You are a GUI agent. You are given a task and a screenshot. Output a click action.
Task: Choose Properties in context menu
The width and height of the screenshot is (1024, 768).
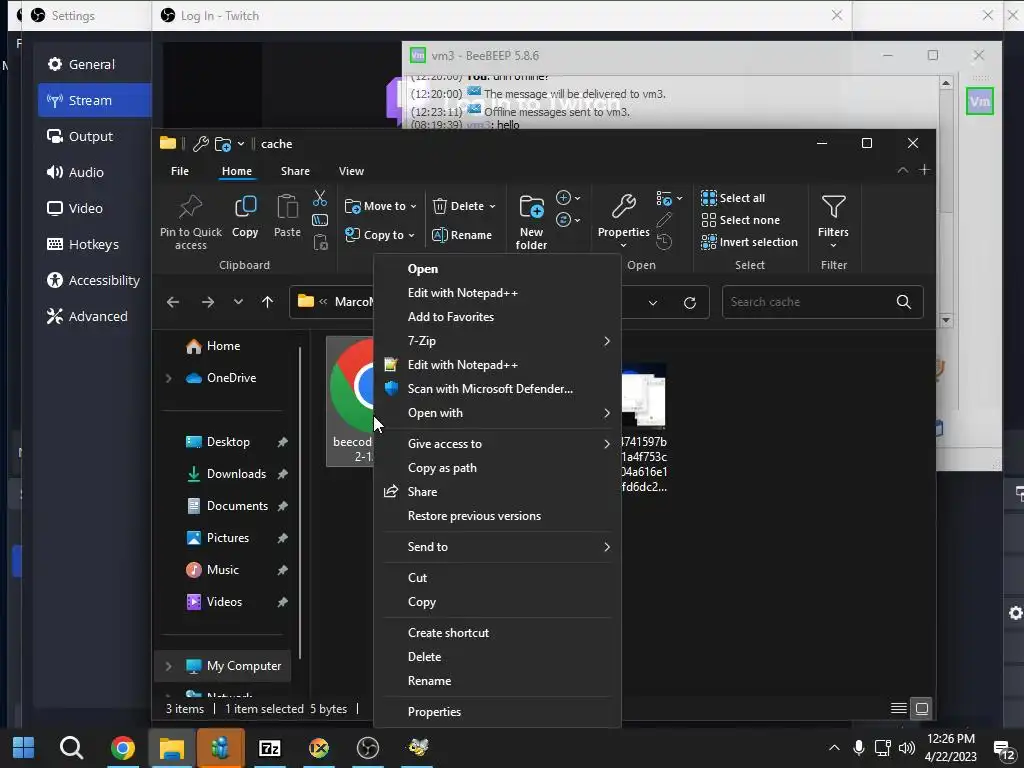click(x=497, y=712)
